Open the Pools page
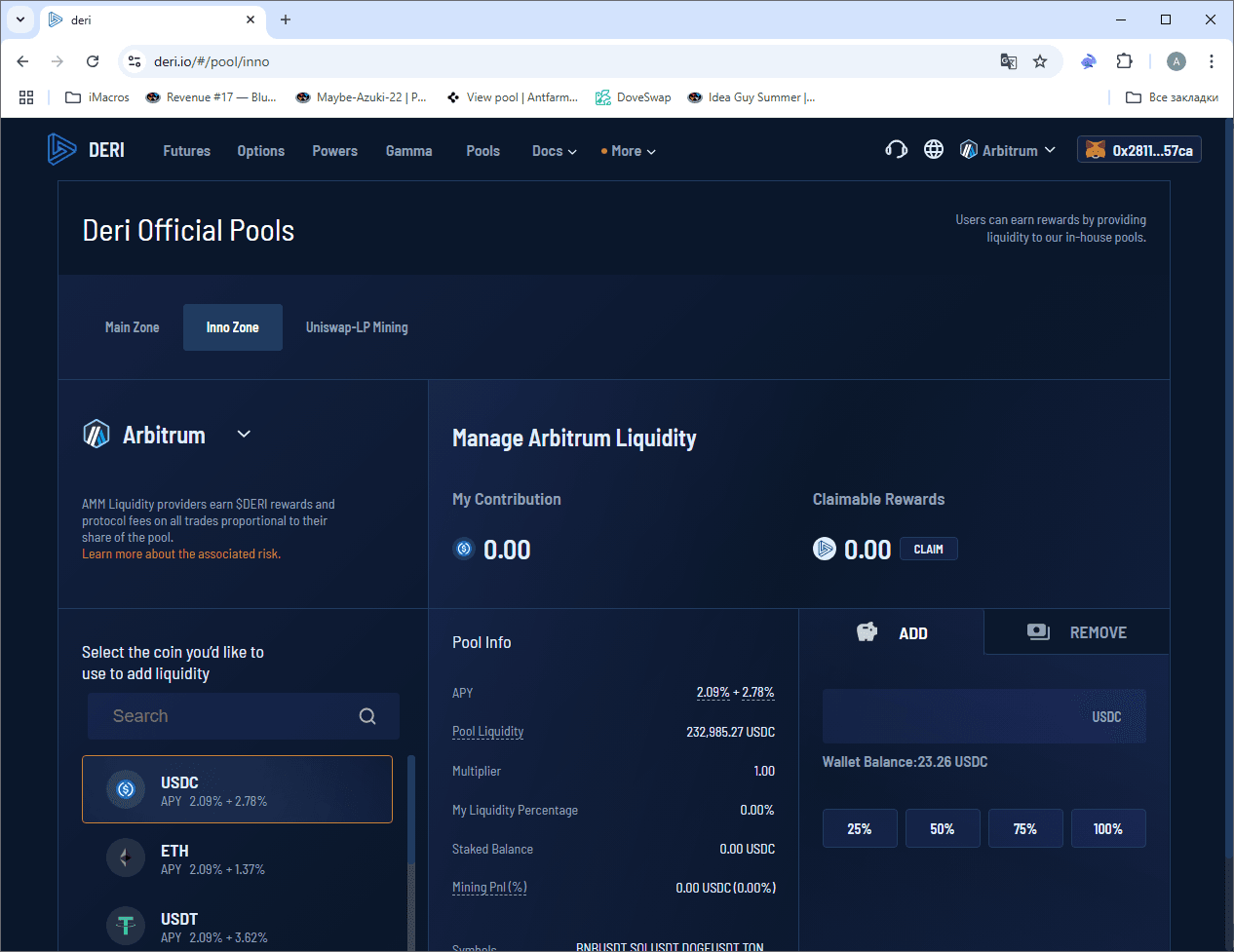 click(483, 151)
